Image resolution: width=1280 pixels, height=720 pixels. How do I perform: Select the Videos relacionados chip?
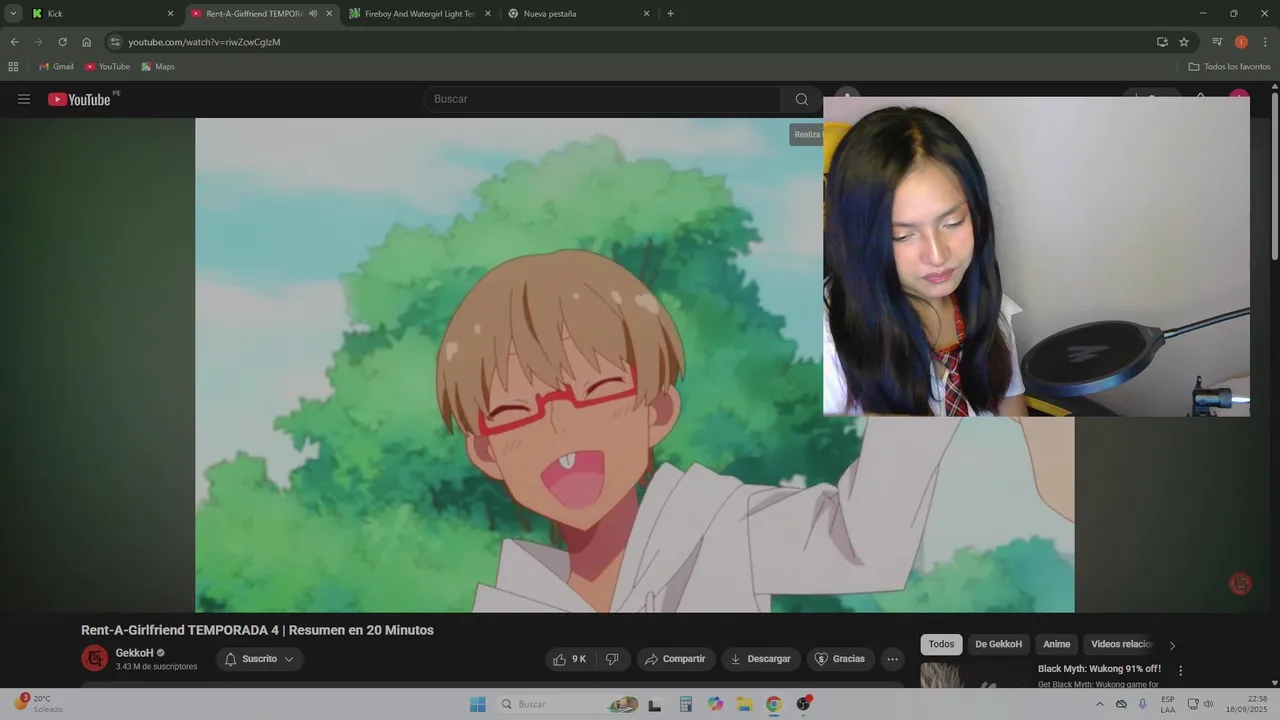[x=1120, y=644]
